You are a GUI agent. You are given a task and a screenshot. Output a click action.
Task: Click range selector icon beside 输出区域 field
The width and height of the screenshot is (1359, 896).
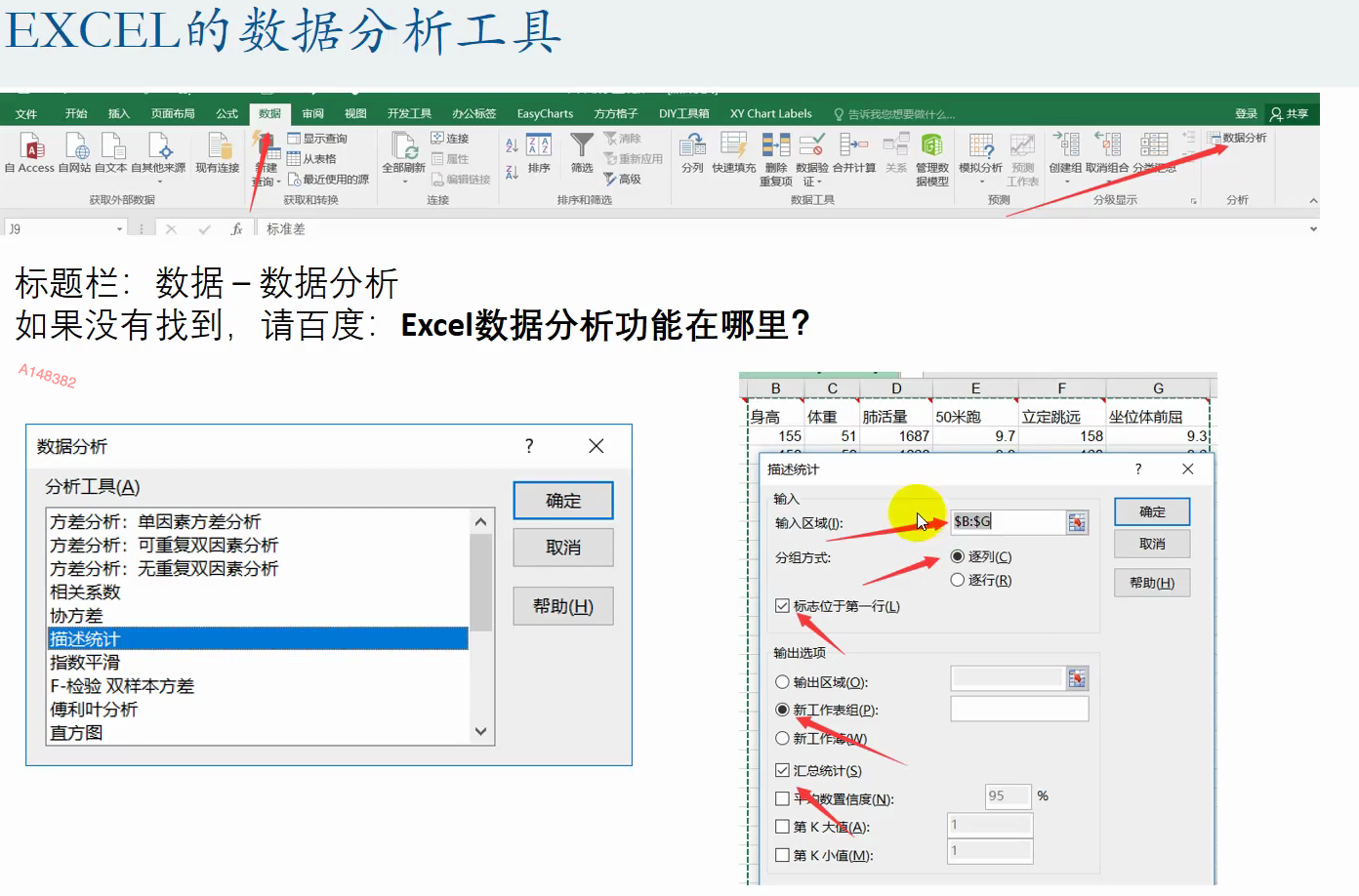(1077, 678)
